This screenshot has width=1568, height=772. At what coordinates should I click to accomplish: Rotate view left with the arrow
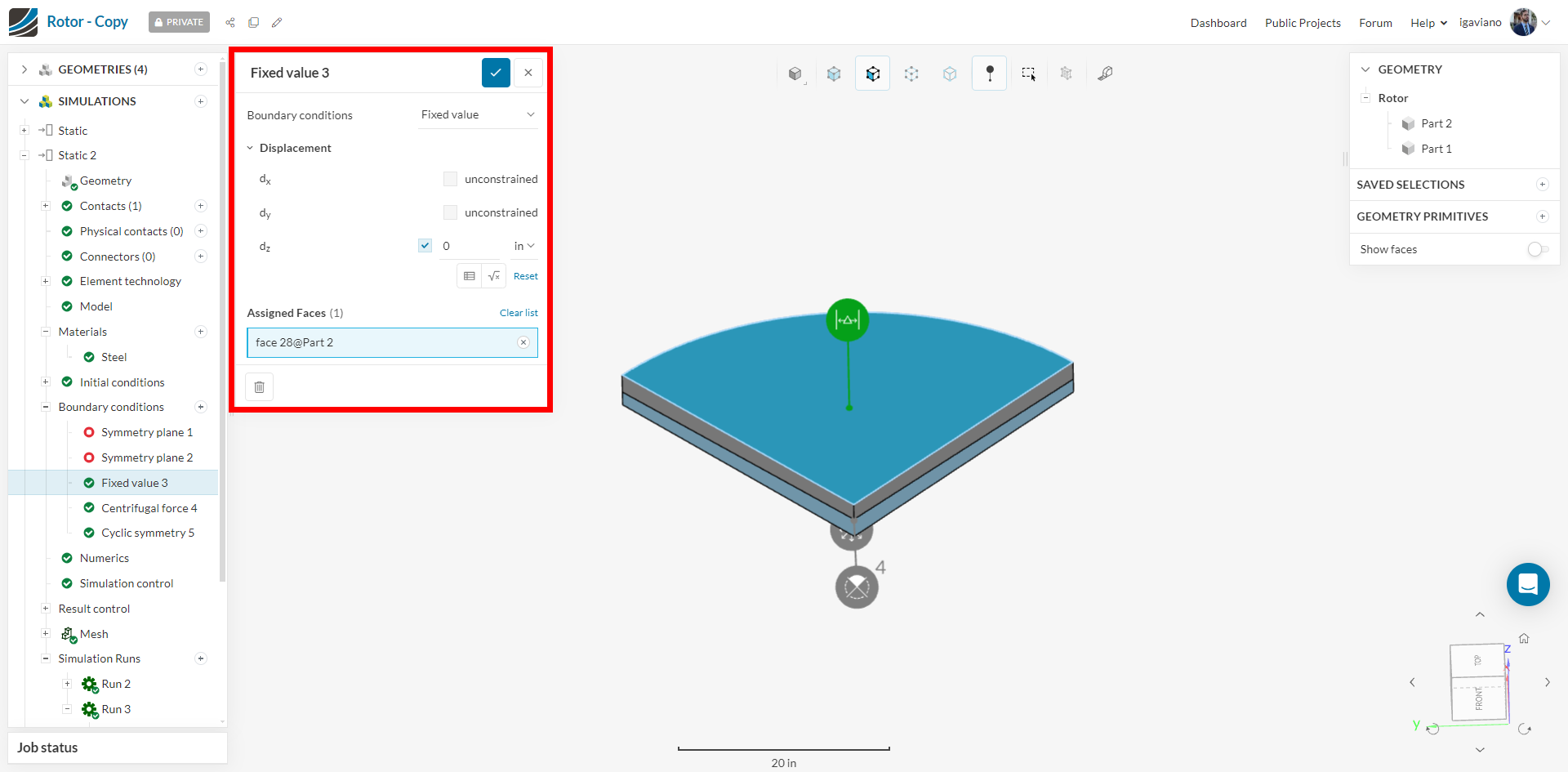pos(1412,682)
